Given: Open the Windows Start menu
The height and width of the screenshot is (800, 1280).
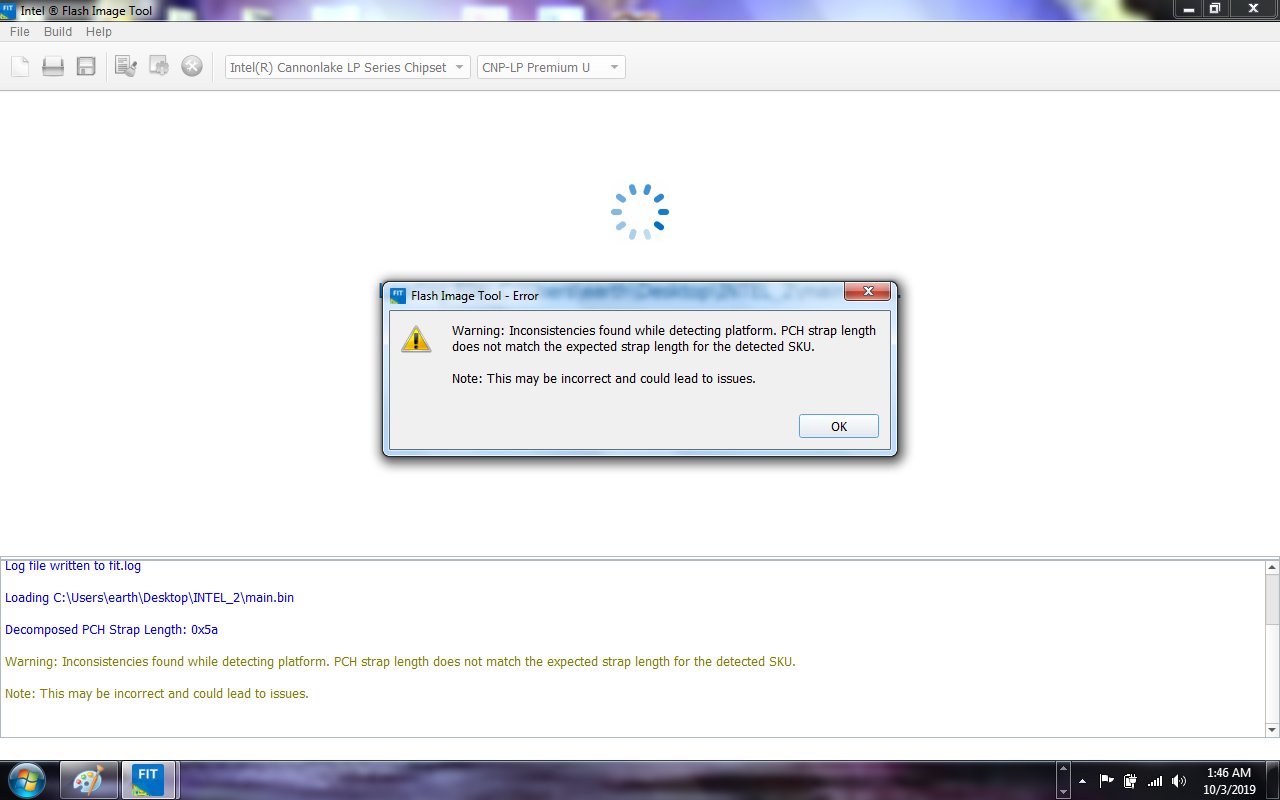Looking at the screenshot, I should point(27,779).
